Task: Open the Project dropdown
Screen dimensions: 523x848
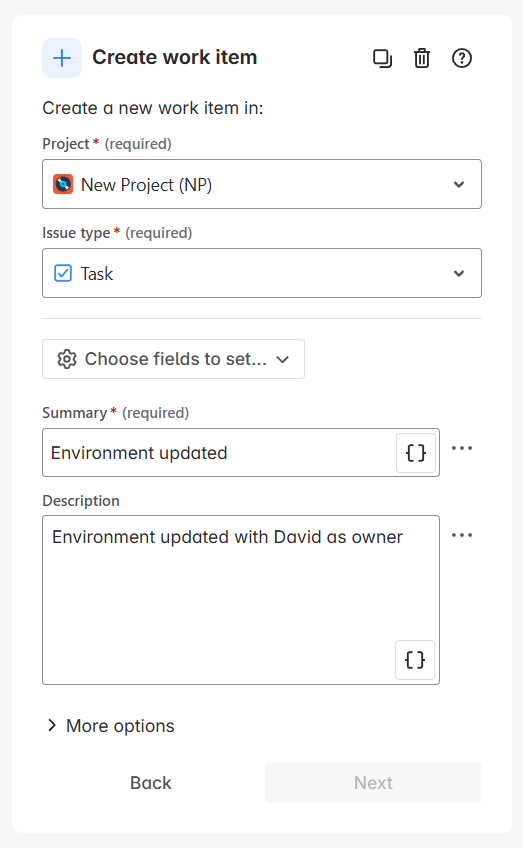Action: 262,184
